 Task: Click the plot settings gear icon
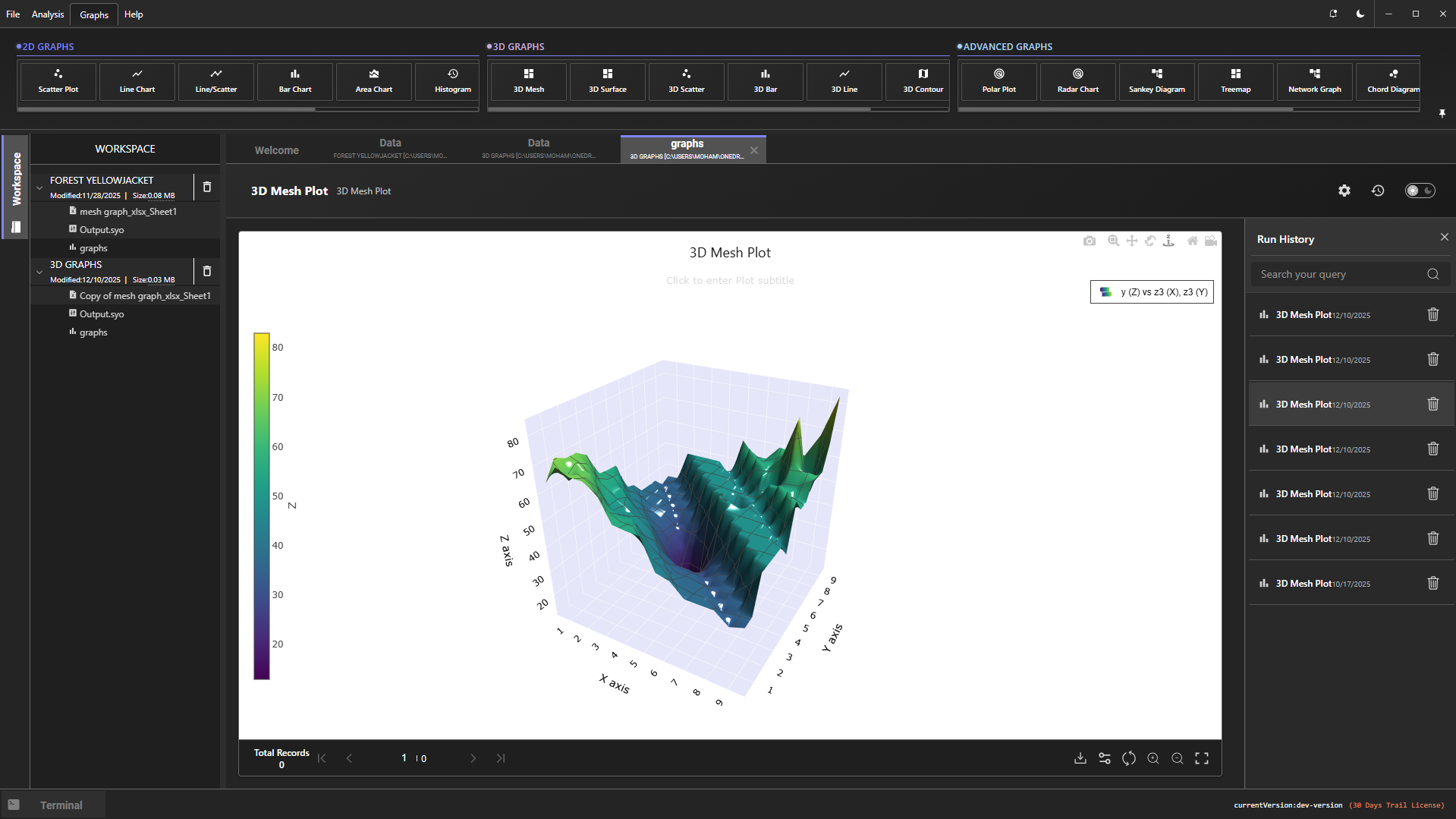(x=1344, y=191)
